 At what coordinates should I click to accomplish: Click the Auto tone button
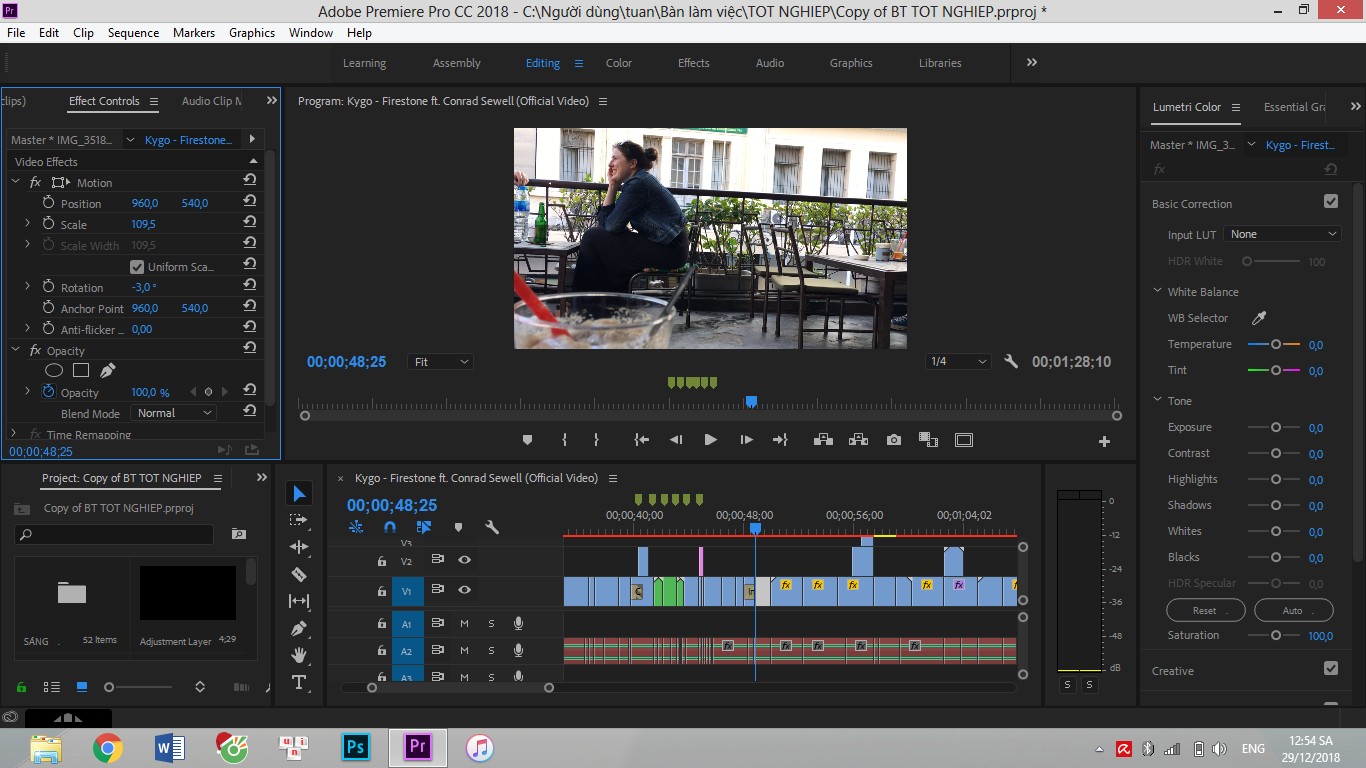1293,610
